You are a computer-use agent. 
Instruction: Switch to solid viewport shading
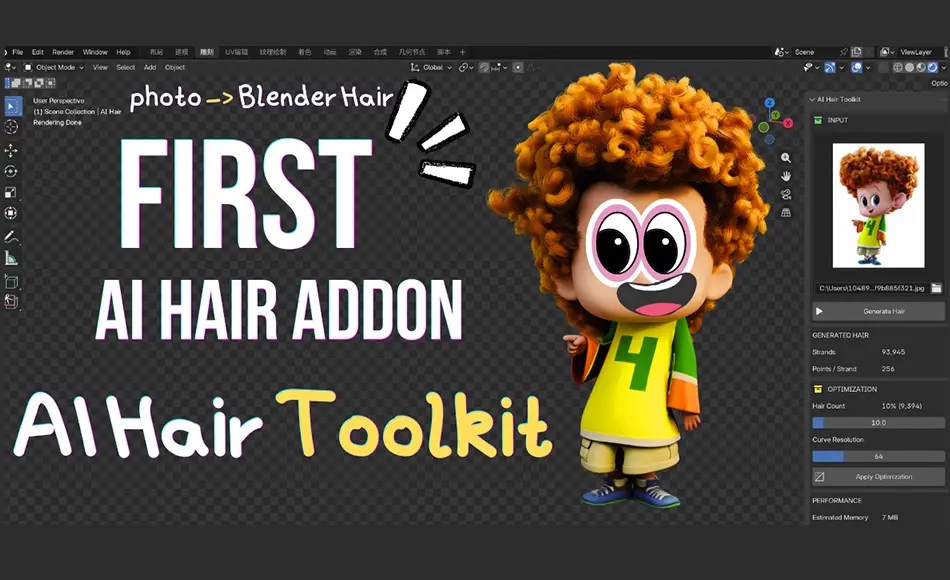(x=909, y=67)
